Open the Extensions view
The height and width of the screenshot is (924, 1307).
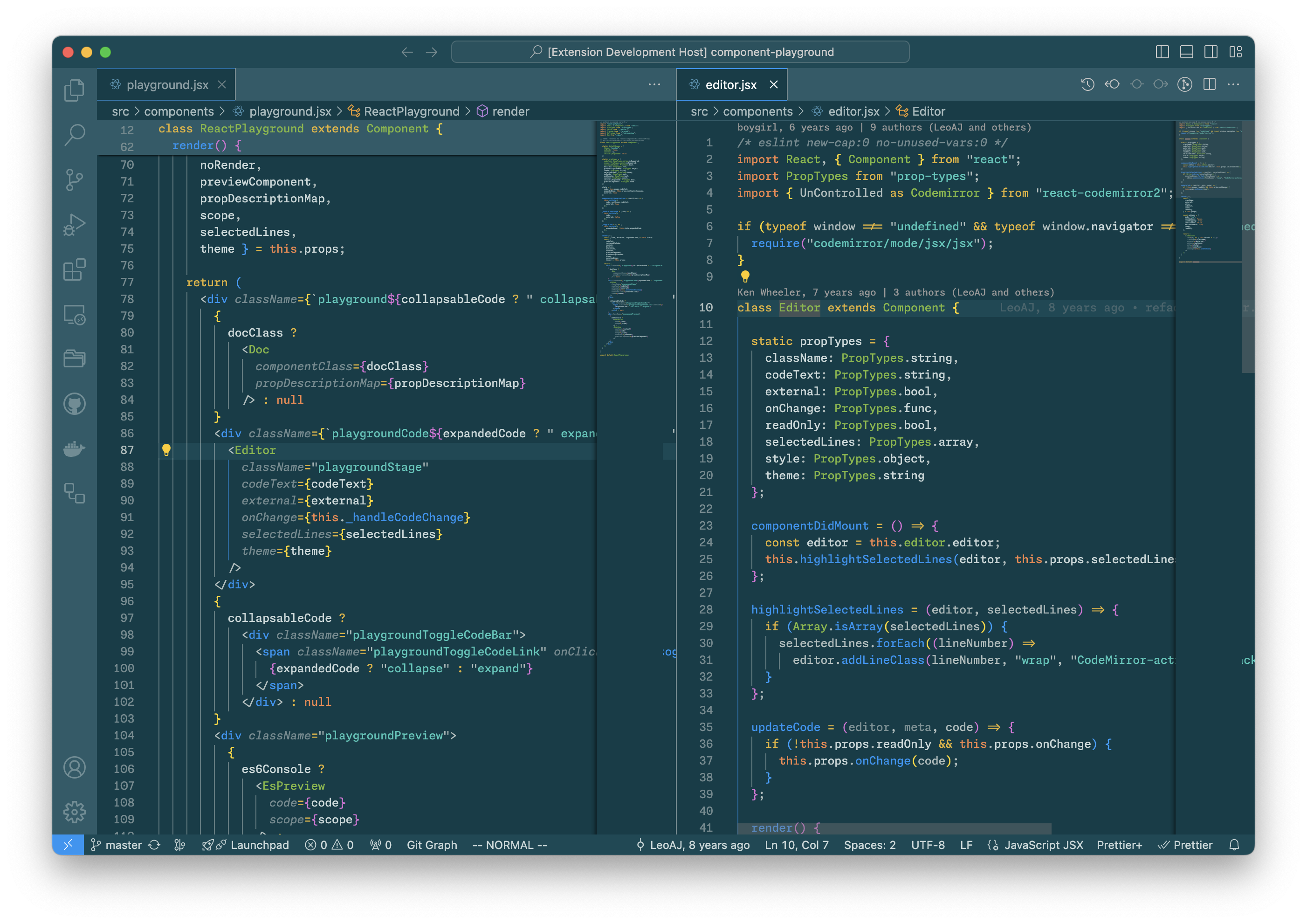click(x=74, y=270)
